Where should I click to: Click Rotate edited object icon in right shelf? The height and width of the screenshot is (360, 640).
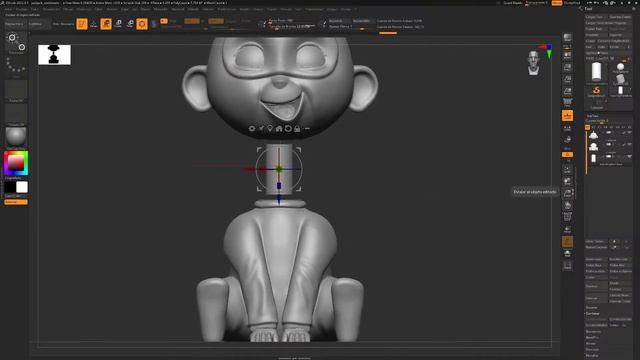pyautogui.click(x=567, y=205)
